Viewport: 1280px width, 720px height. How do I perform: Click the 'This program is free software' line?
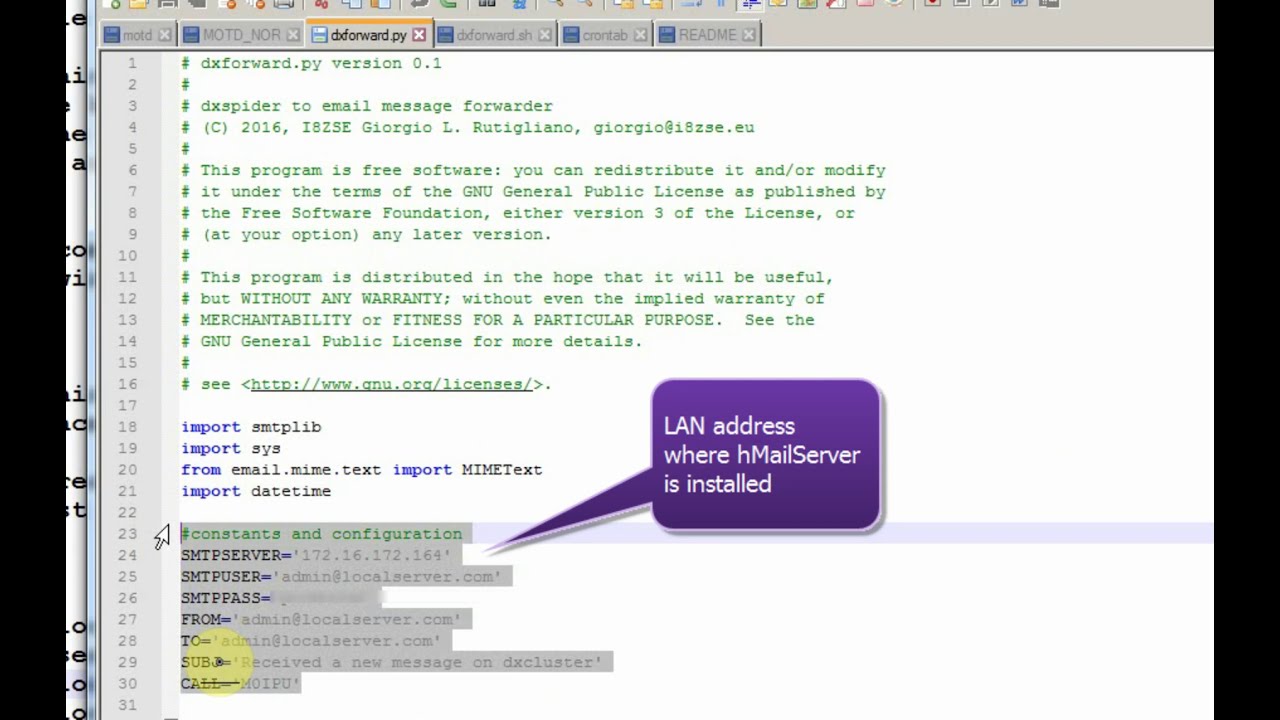point(533,170)
